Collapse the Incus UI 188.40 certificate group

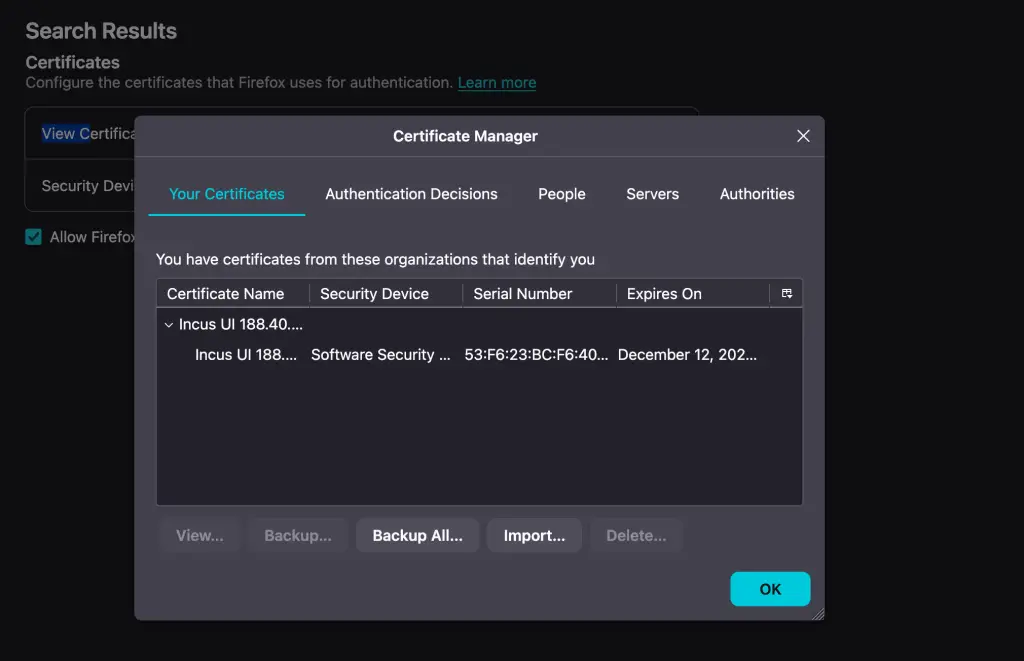pyautogui.click(x=168, y=324)
